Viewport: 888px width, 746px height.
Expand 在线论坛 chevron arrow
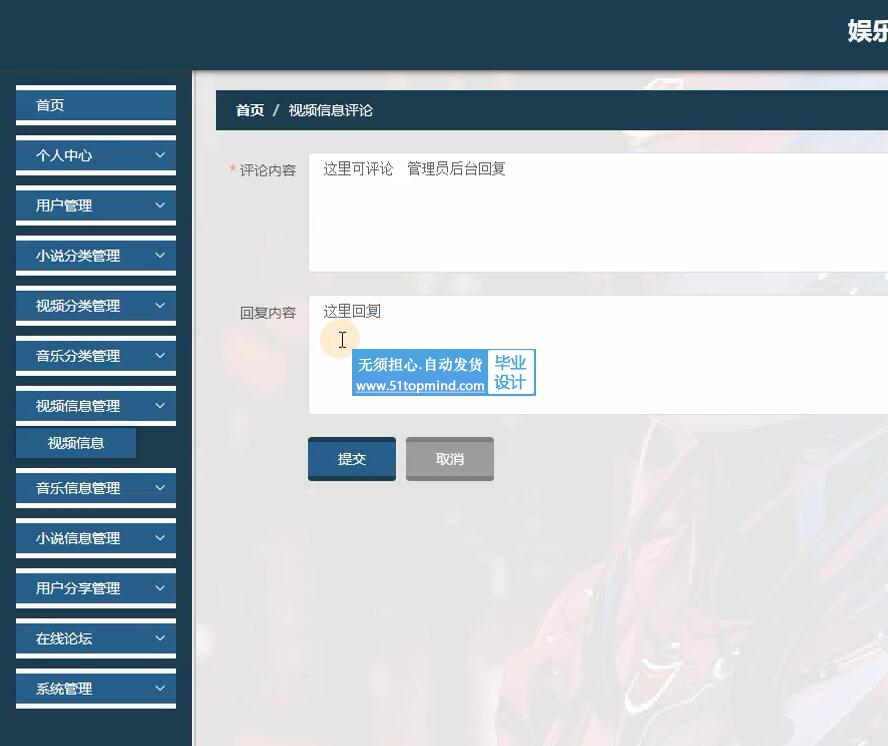[160, 638]
